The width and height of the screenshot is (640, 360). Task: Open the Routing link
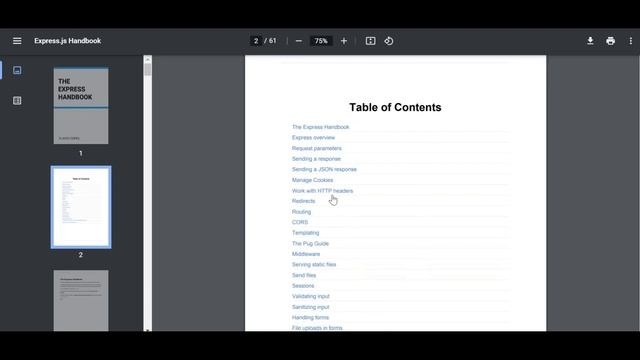(301, 212)
